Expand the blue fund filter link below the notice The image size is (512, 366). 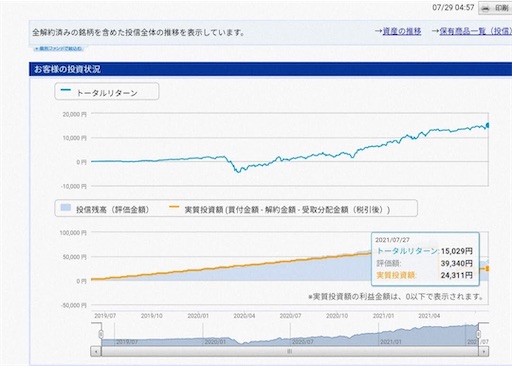pos(59,49)
